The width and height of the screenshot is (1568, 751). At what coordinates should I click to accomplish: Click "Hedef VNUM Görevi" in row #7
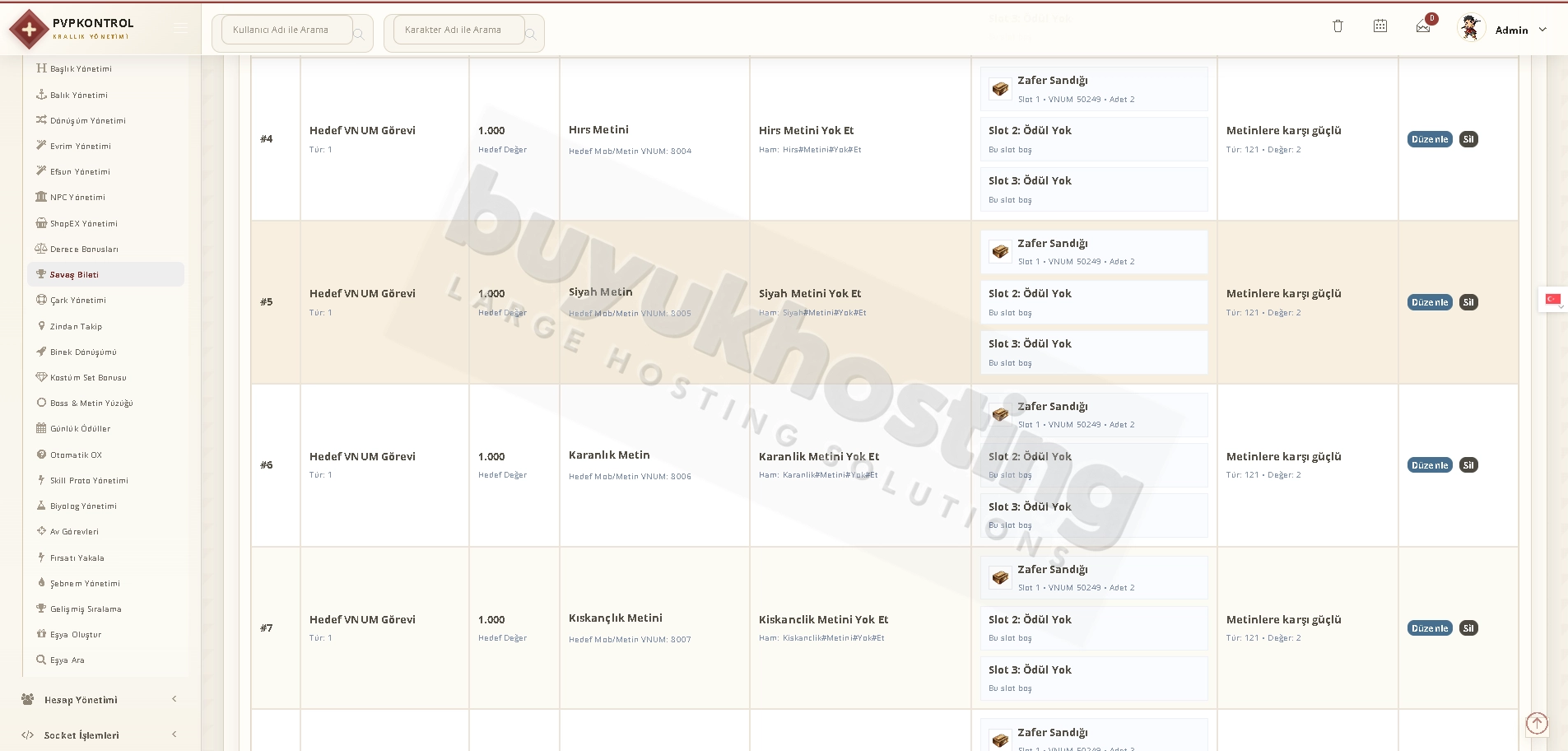tap(362, 619)
